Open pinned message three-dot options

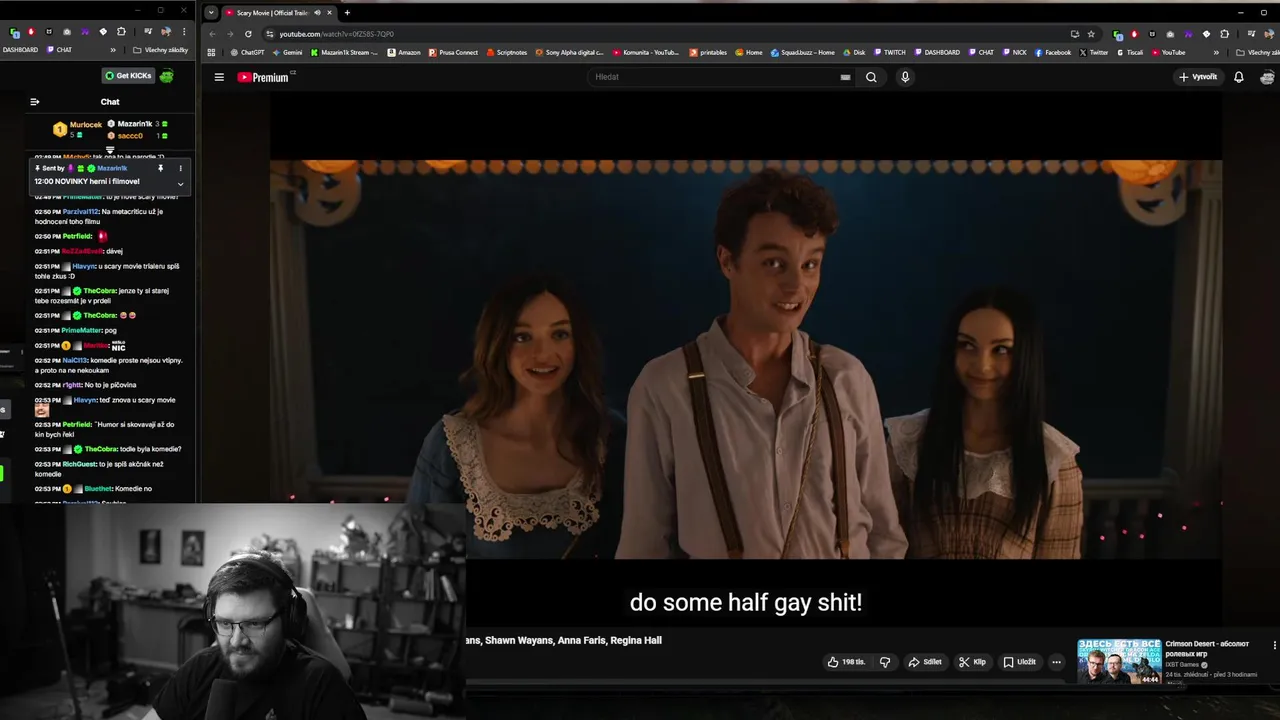click(x=180, y=168)
